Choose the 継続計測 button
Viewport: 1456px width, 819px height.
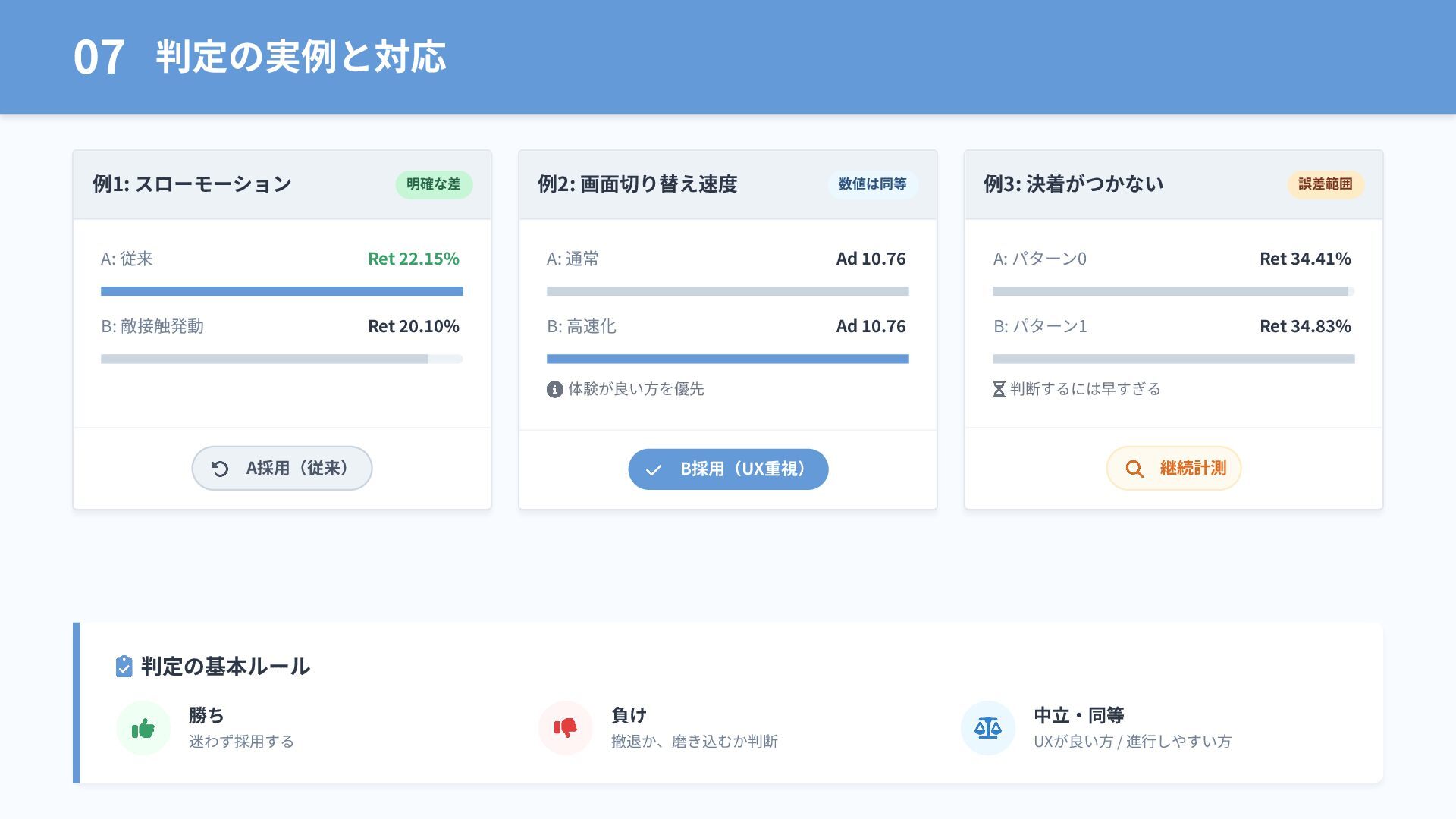click(1174, 469)
